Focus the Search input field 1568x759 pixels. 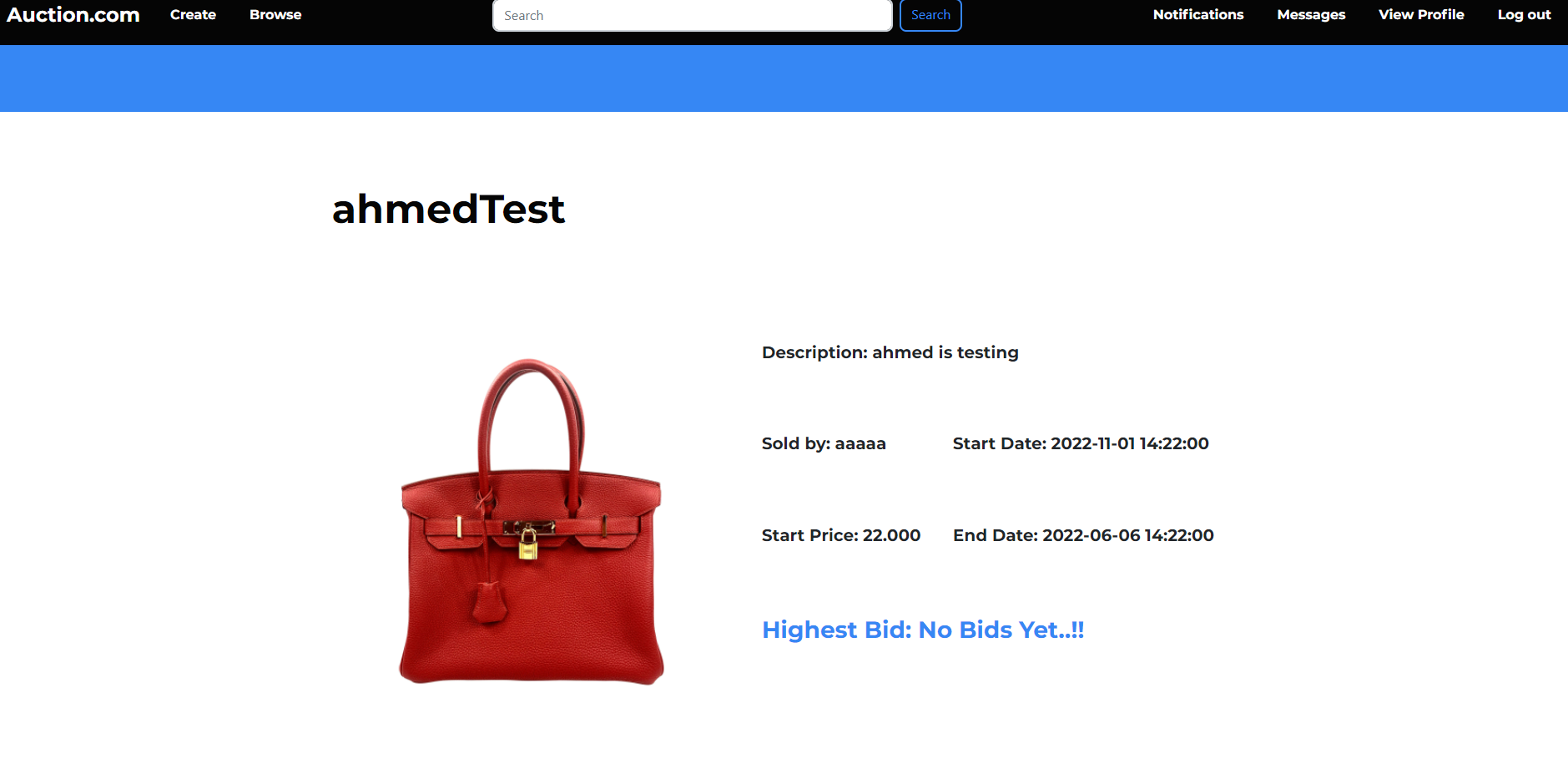(x=693, y=16)
